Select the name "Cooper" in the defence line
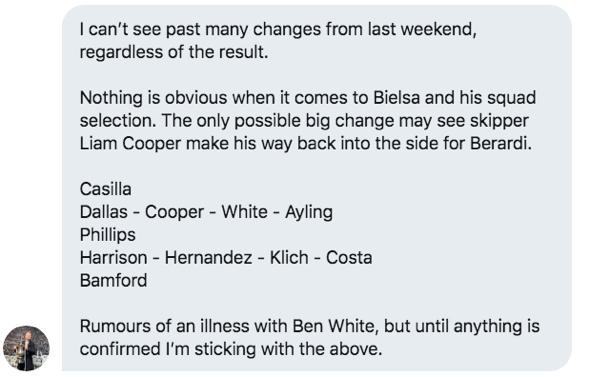Viewport: 590px width, 377px height. pyautogui.click(x=174, y=212)
